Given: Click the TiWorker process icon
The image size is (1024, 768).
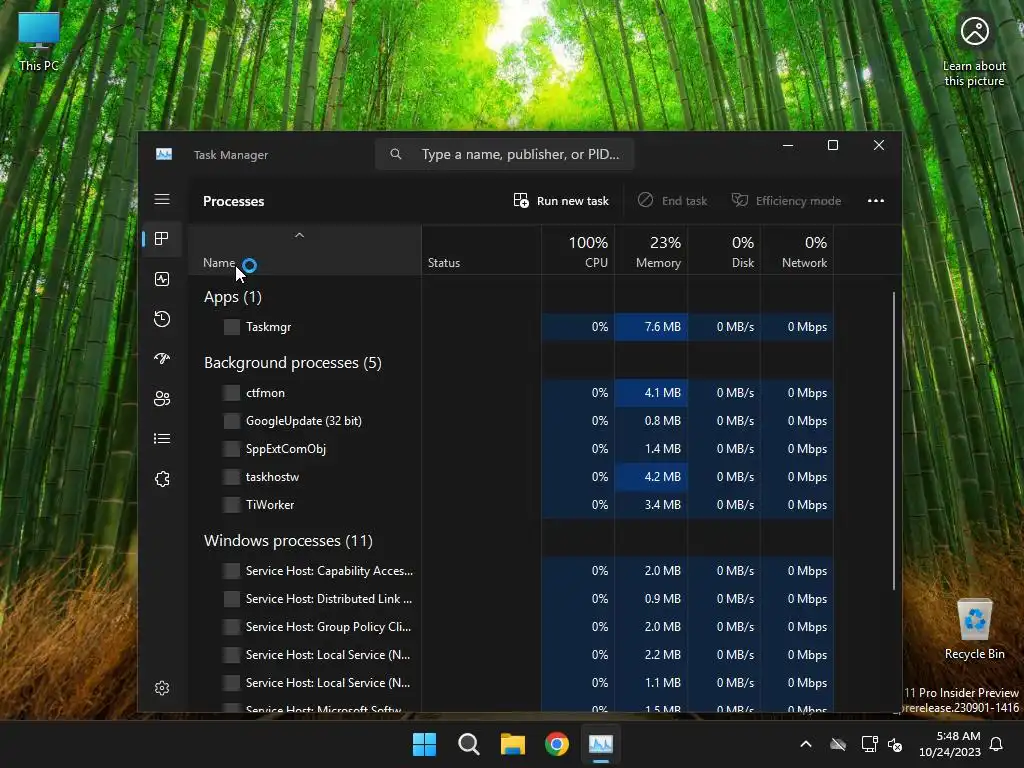Looking at the screenshot, I should coord(232,505).
